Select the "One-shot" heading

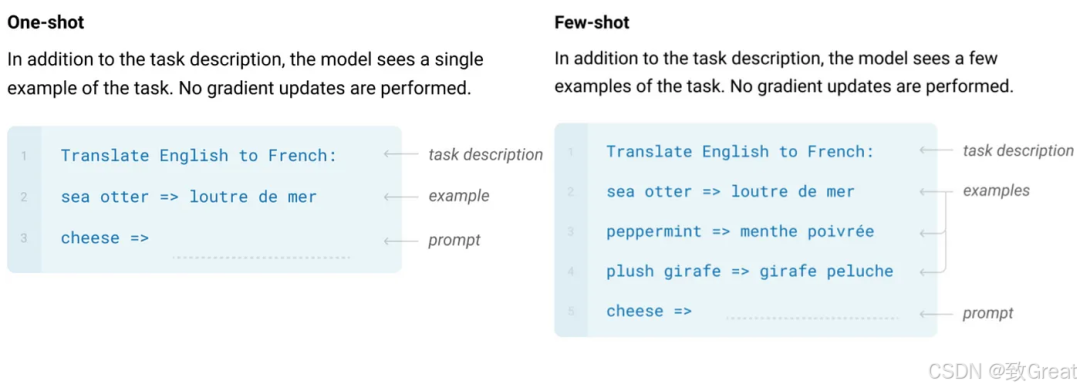pyautogui.click(x=45, y=23)
